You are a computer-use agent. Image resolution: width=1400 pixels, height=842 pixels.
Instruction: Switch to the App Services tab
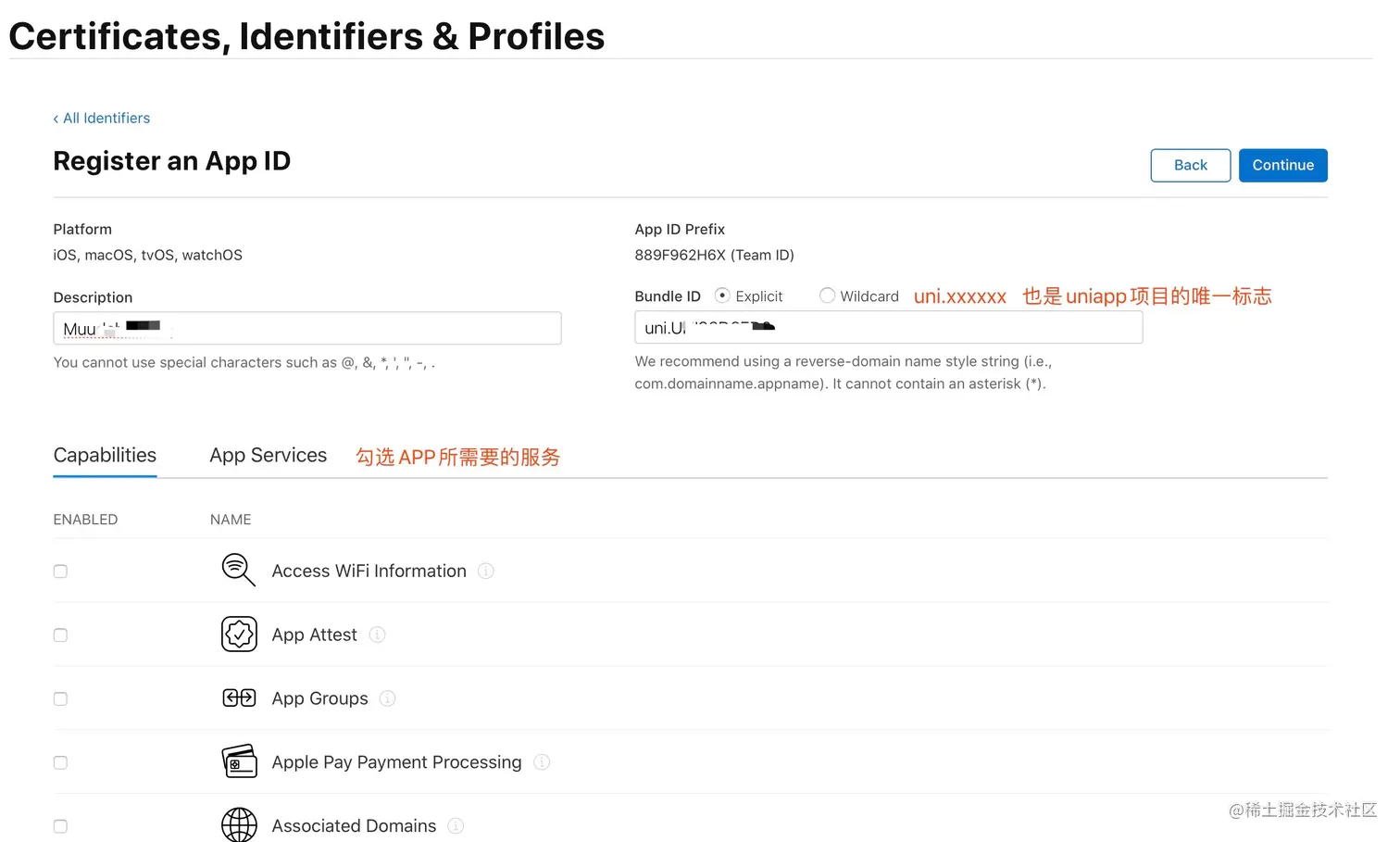[x=268, y=456]
